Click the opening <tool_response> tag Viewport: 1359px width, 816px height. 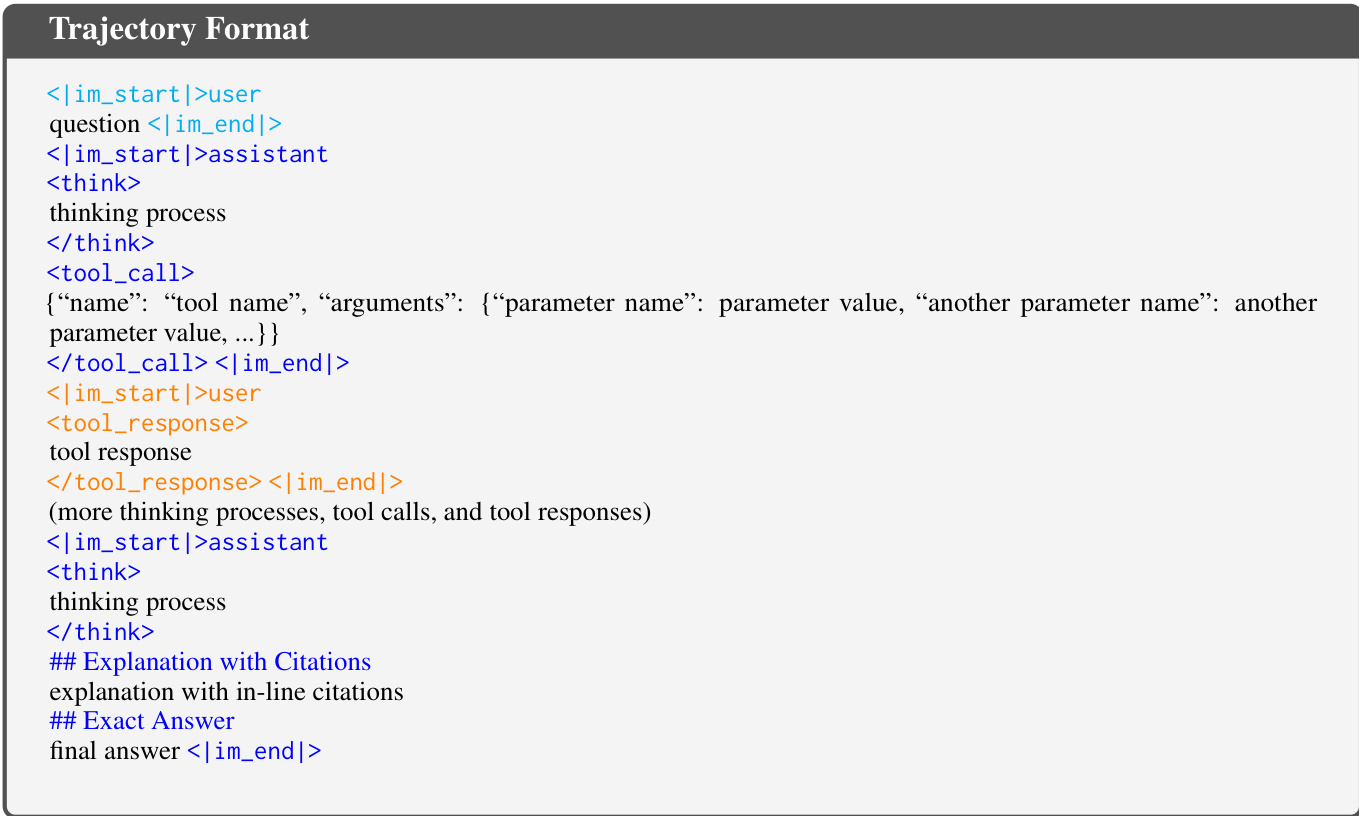point(148,423)
